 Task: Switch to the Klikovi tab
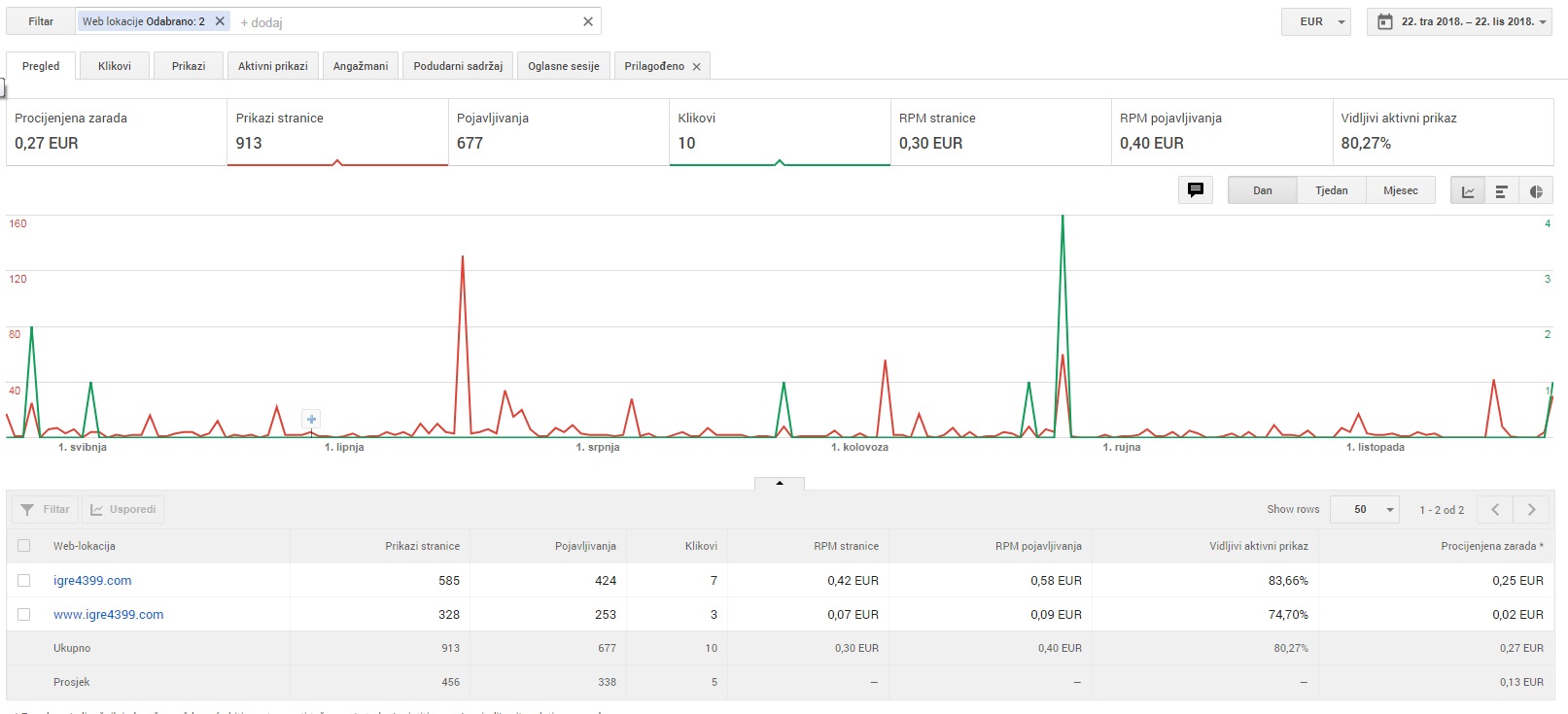click(x=115, y=66)
